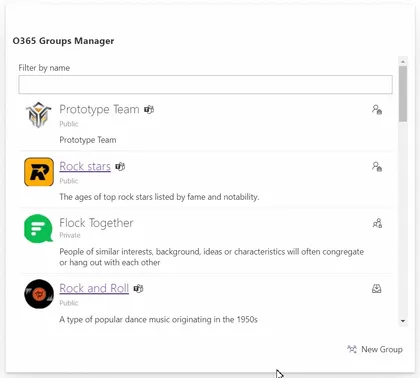Click the Public label under Rock and Roll
The height and width of the screenshot is (378, 420).
(x=69, y=303)
